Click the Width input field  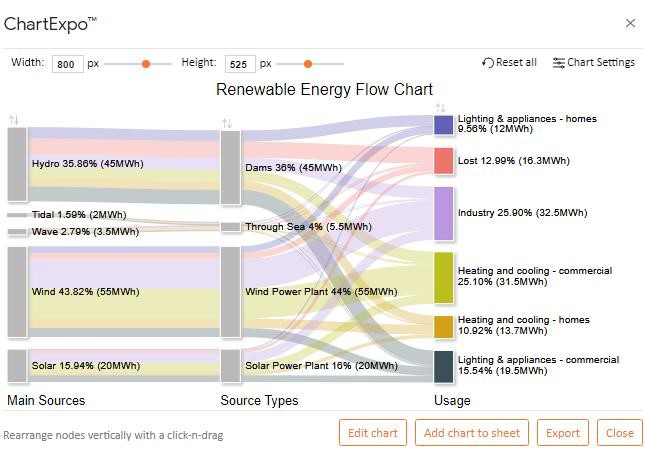[x=68, y=64]
